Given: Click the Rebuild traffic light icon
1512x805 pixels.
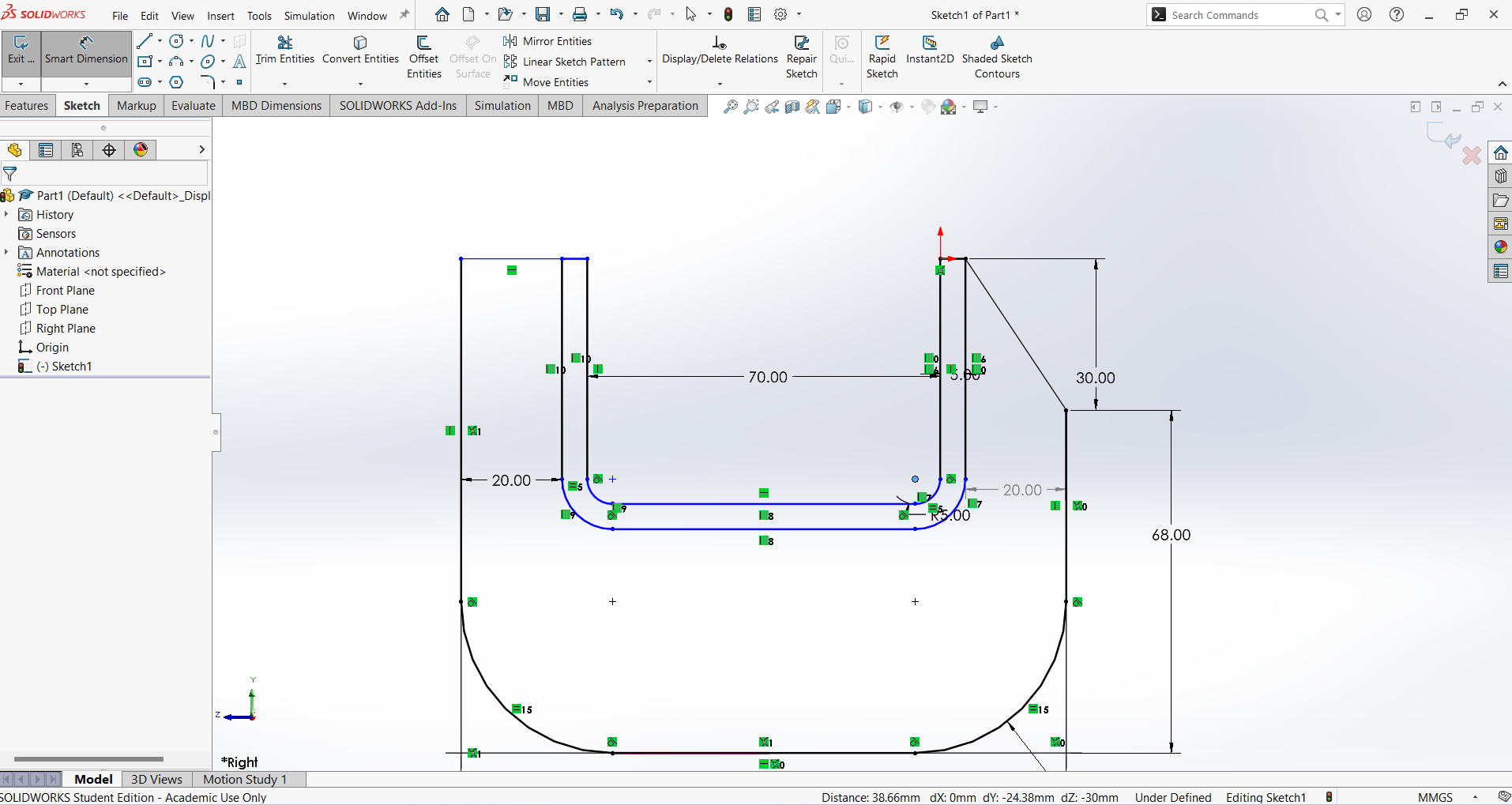Looking at the screenshot, I should [x=728, y=14].
